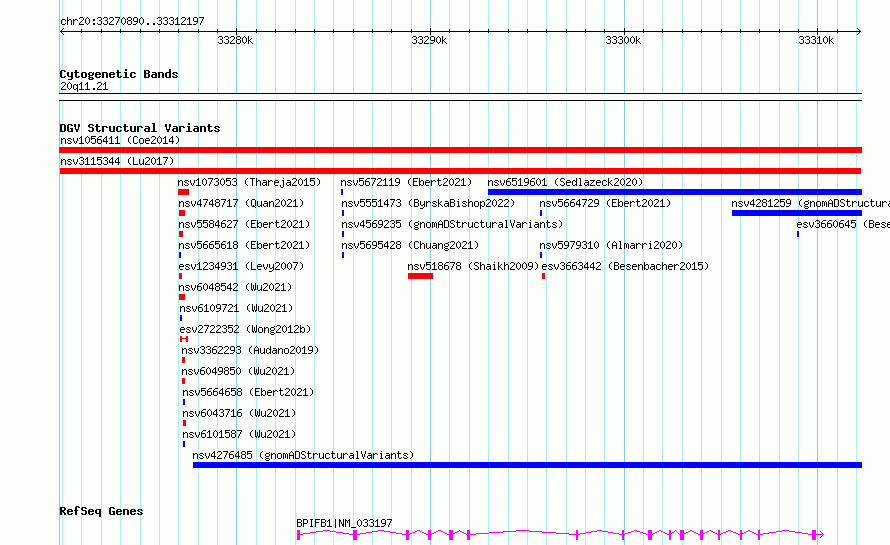
Task: Click nsv1073053 (Thareja2015) label
Action: (x=249, y=182)
